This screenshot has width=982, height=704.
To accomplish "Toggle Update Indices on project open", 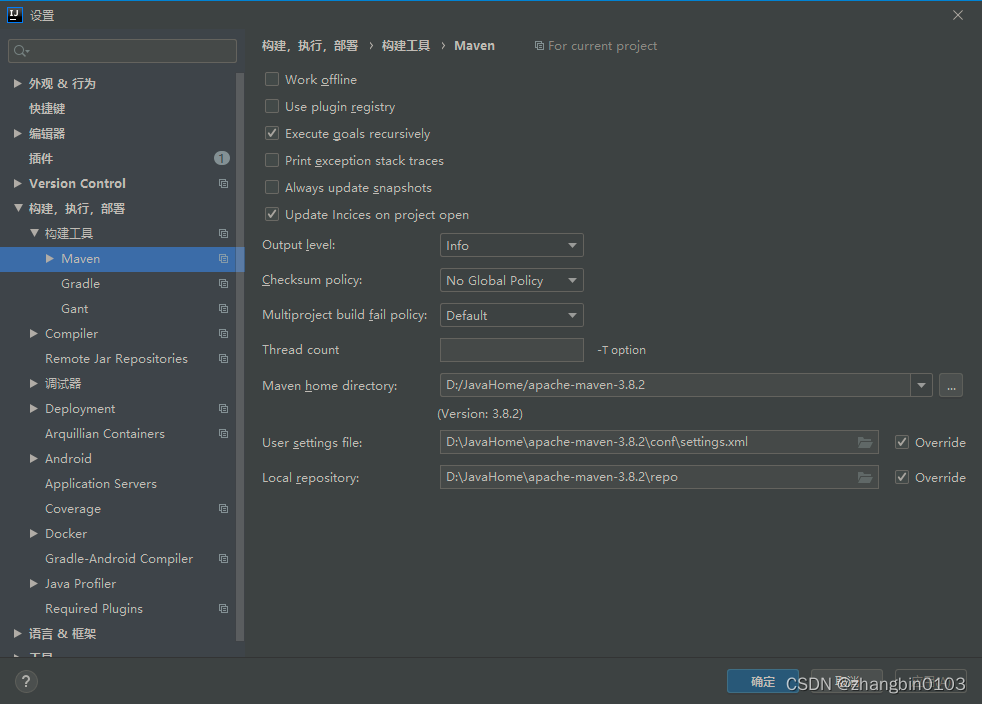I will tap(272, 214).
